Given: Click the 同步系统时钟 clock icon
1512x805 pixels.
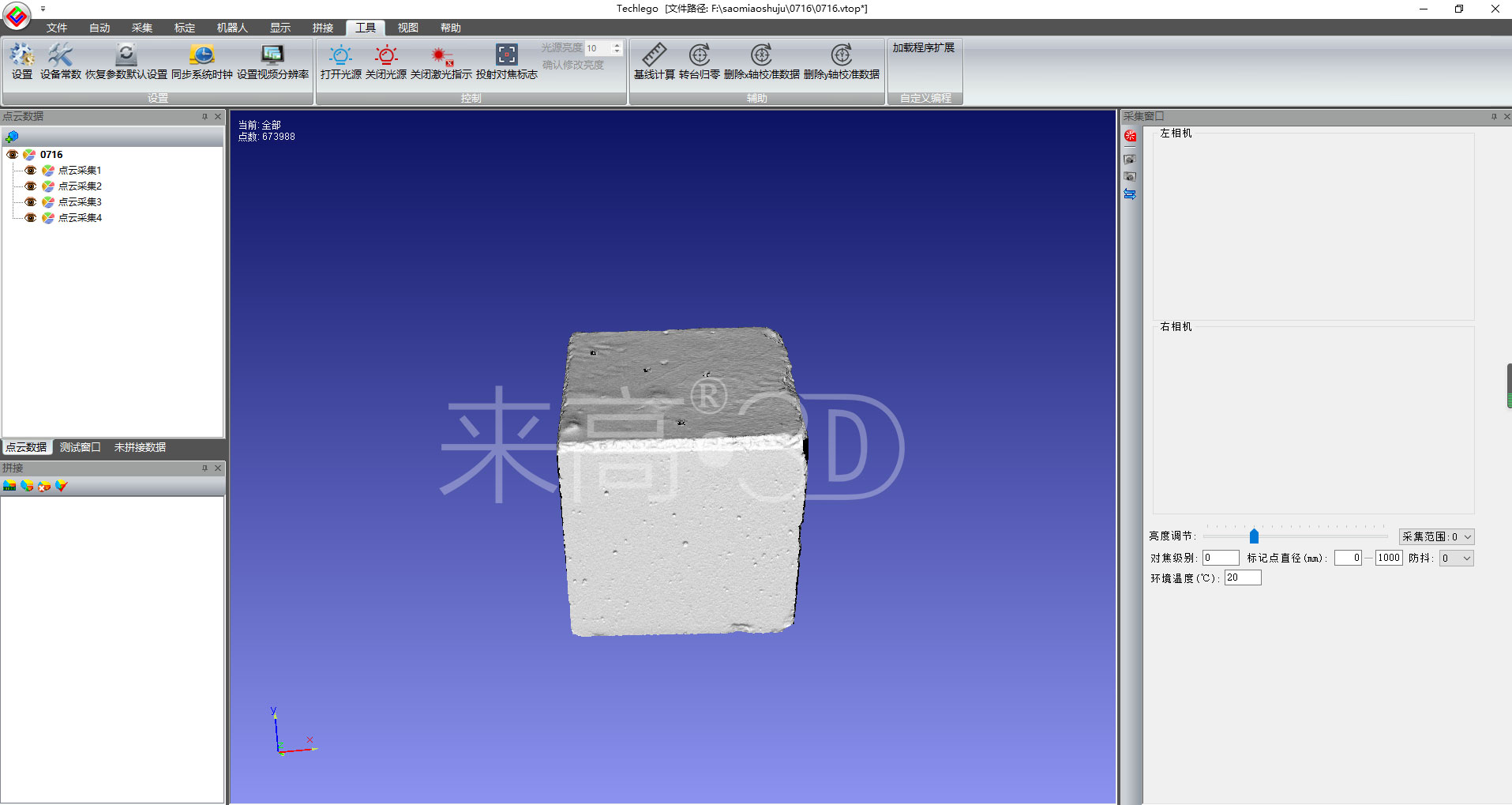Looking at the screenshot, I should pos(201,56).
